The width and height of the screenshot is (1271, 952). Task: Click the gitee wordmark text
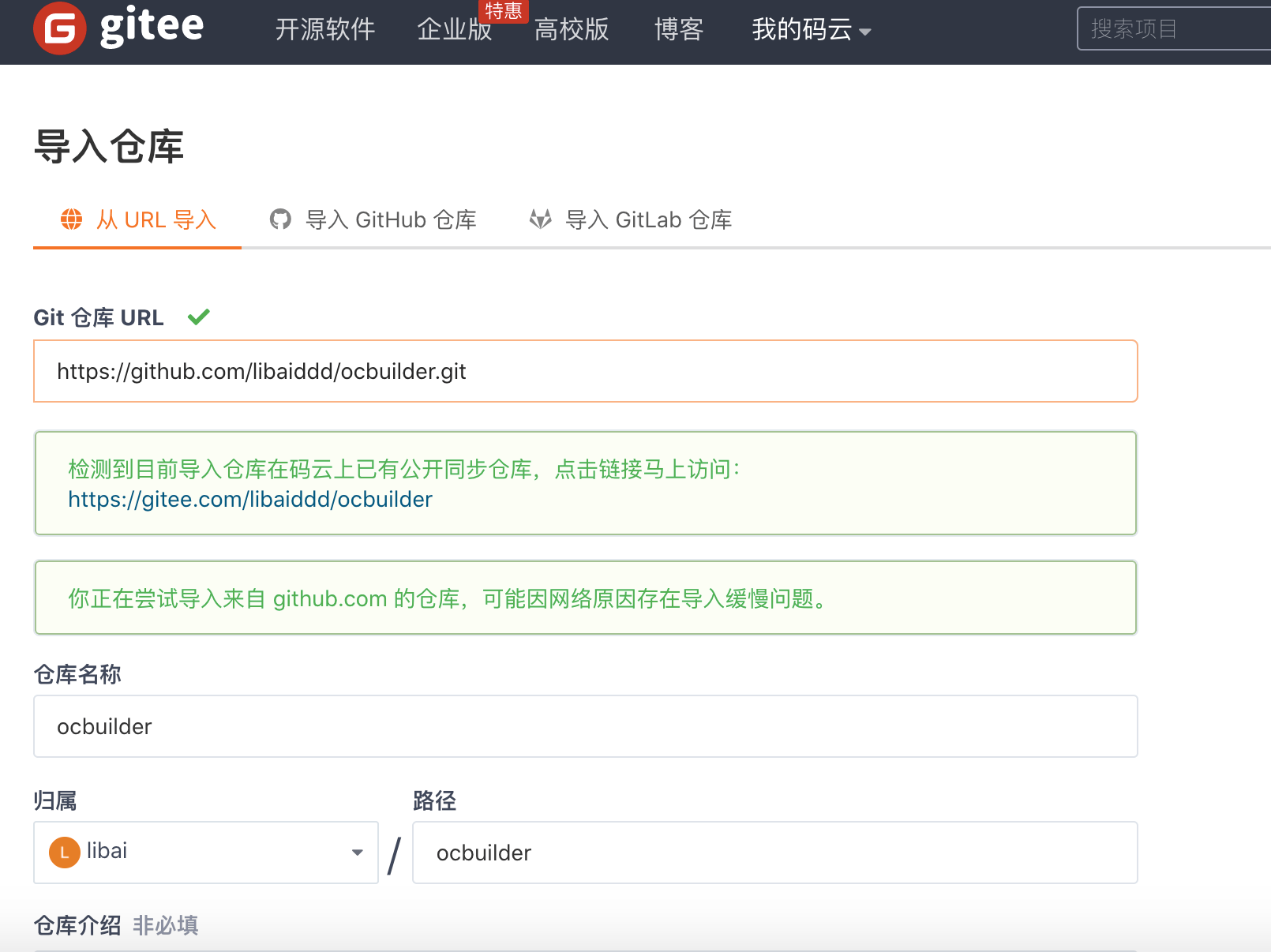(152, 27)
